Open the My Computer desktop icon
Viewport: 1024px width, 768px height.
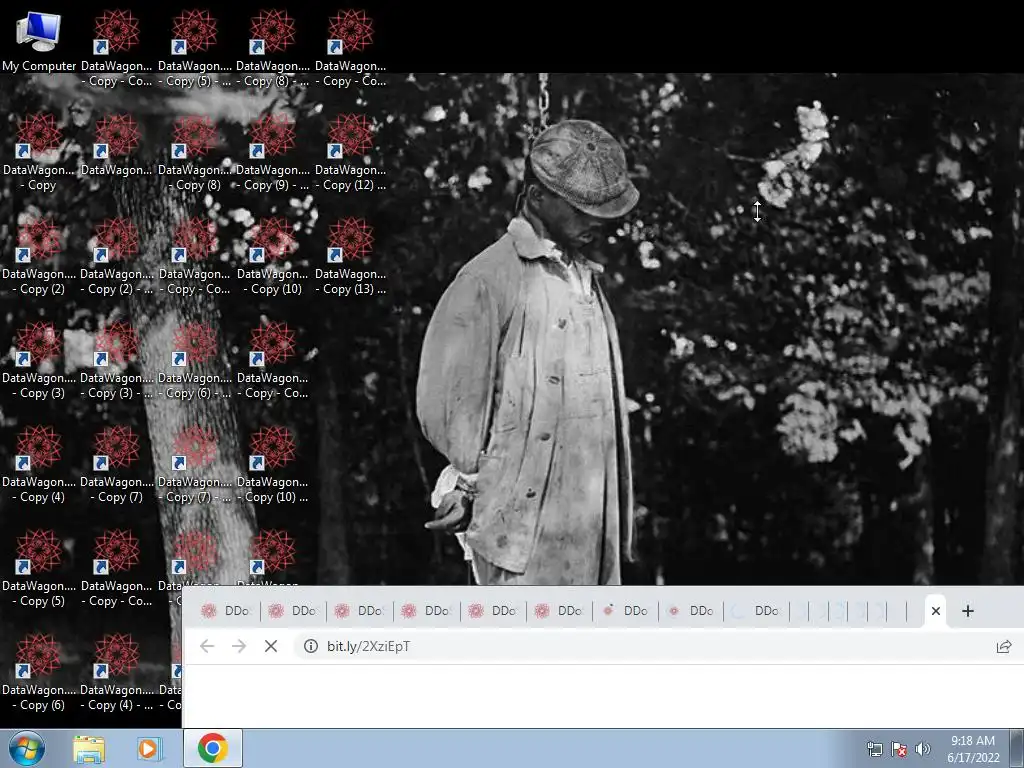pos(39,42)
